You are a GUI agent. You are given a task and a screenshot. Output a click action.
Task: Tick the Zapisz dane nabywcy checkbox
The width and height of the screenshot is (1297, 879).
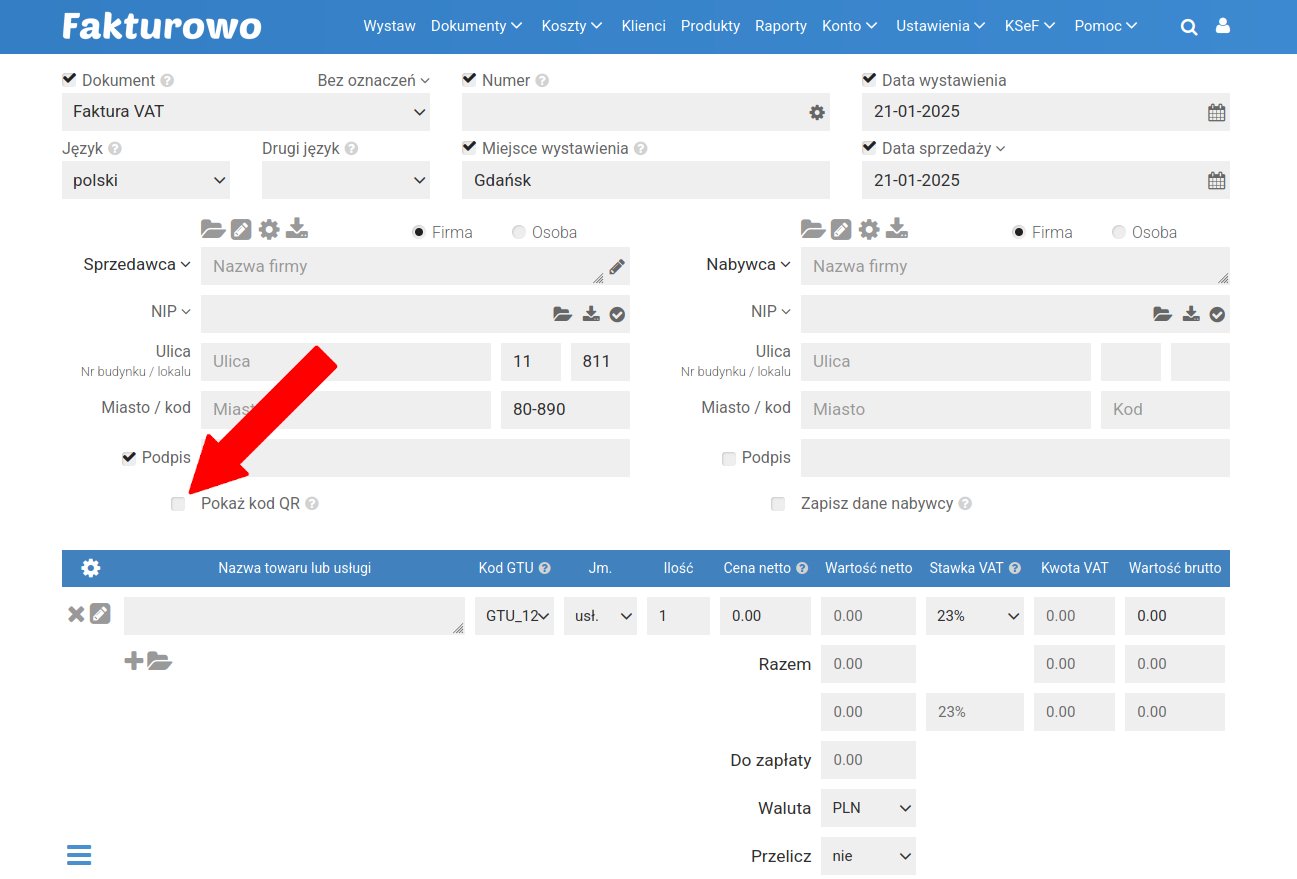[778, 504]
